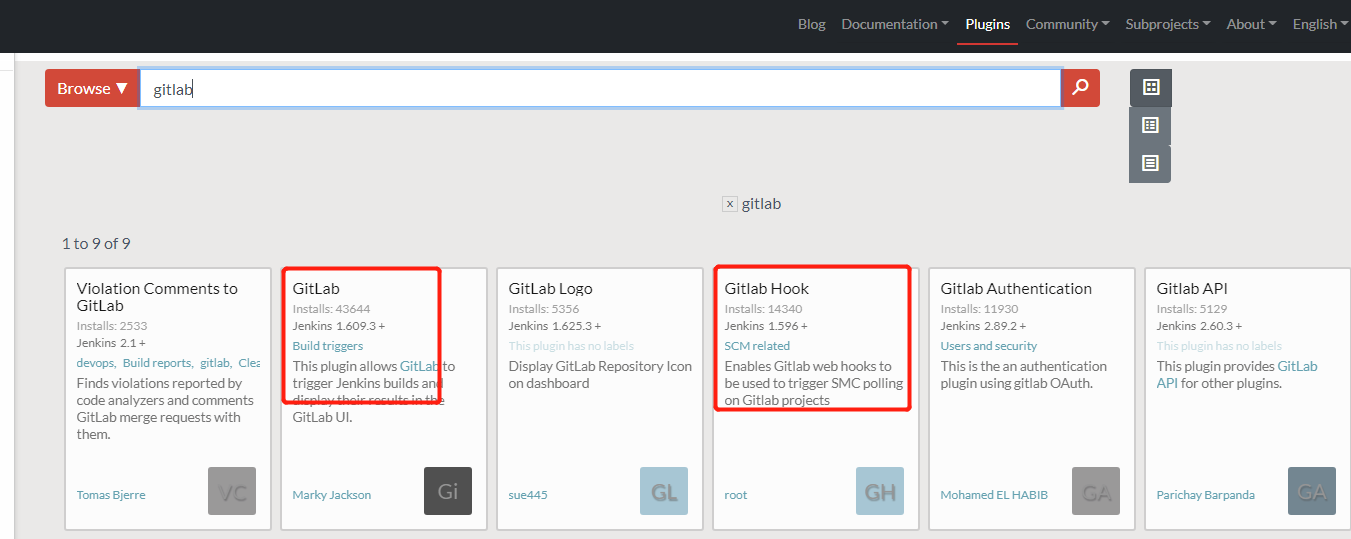Expand the Community dropdown menu
Image resolution: width=1351 pixels, height=539 pixels.
(1067, 24)
